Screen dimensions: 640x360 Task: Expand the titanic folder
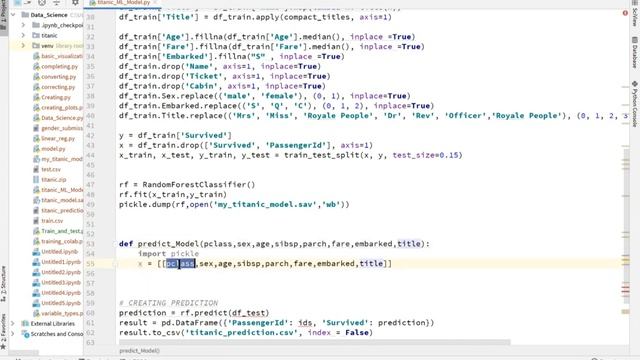pos(23,35)
